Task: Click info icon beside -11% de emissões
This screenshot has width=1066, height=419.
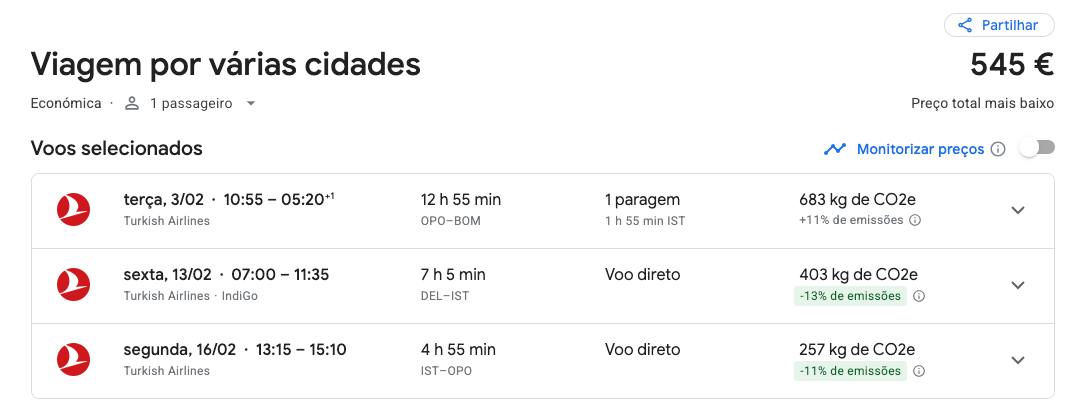Action: (918, 371)
